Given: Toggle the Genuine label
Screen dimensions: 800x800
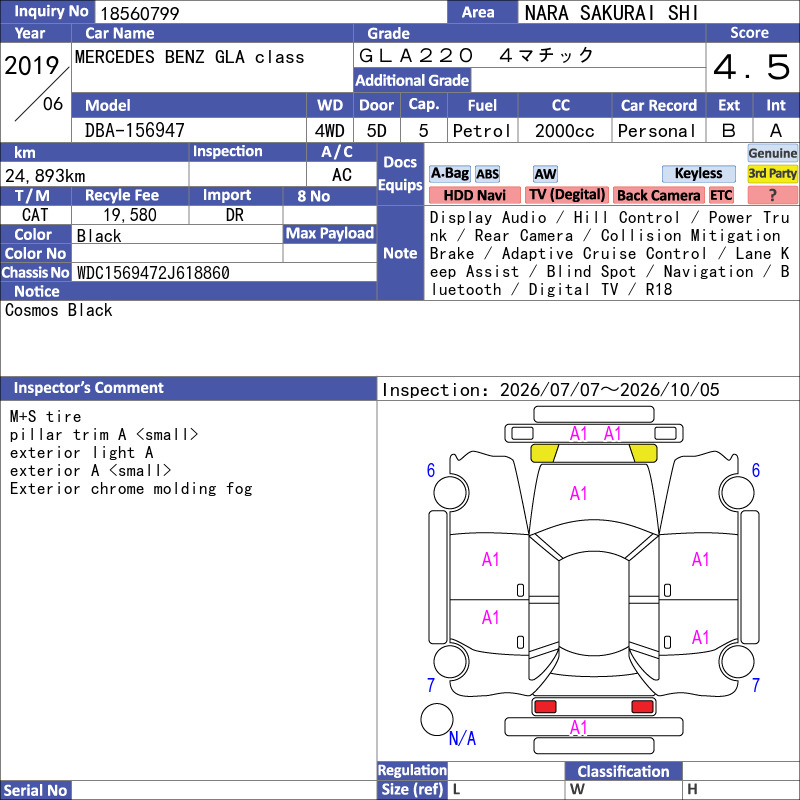Looking at the screenshot, I should point(772,153).
